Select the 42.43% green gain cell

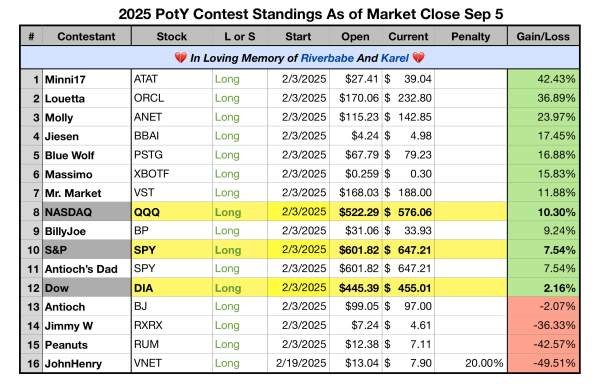[x=543, y=79]
